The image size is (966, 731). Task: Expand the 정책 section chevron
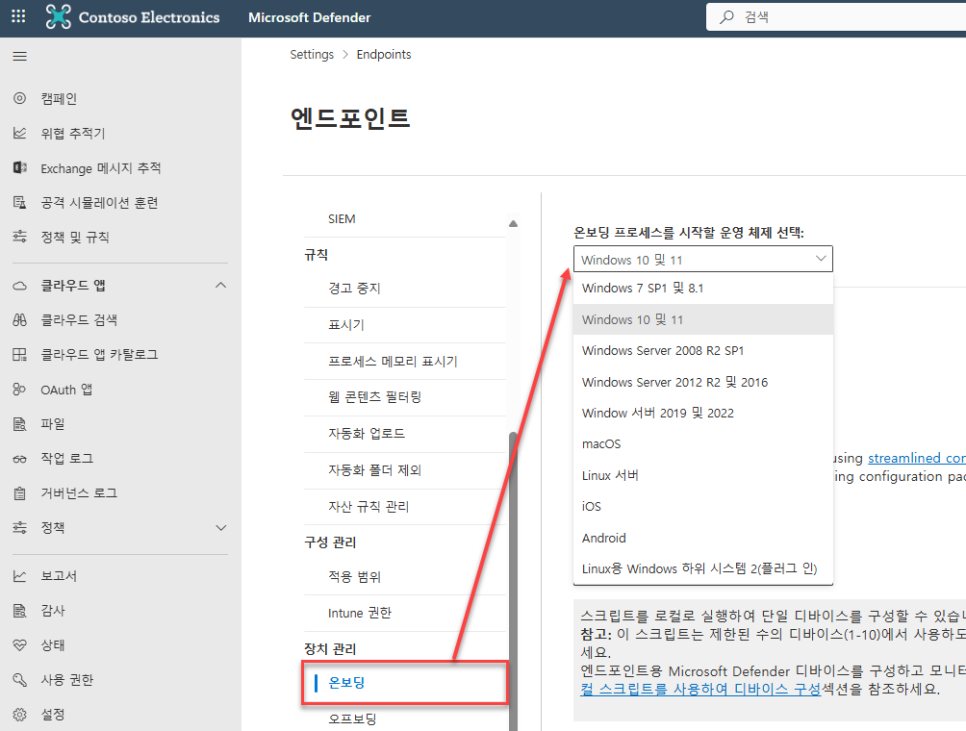(x=221, y=528)
